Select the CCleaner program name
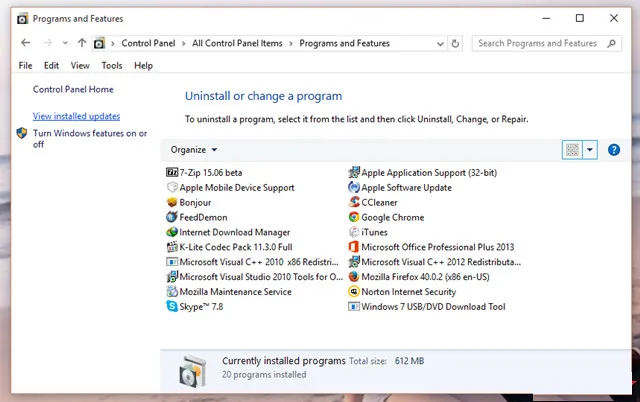 (x=379, y=202)
